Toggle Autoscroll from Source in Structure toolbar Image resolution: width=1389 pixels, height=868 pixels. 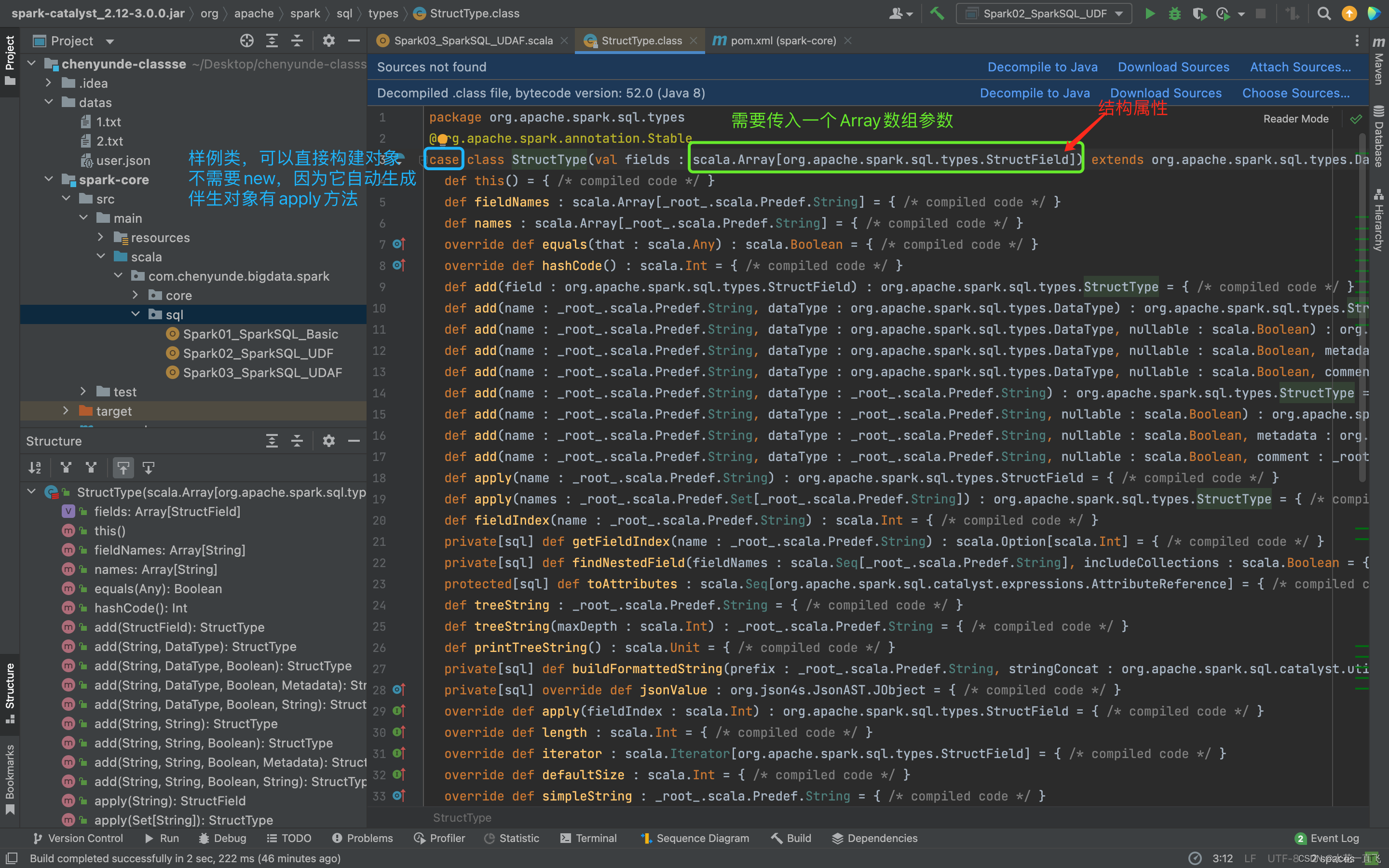[148, 468]
